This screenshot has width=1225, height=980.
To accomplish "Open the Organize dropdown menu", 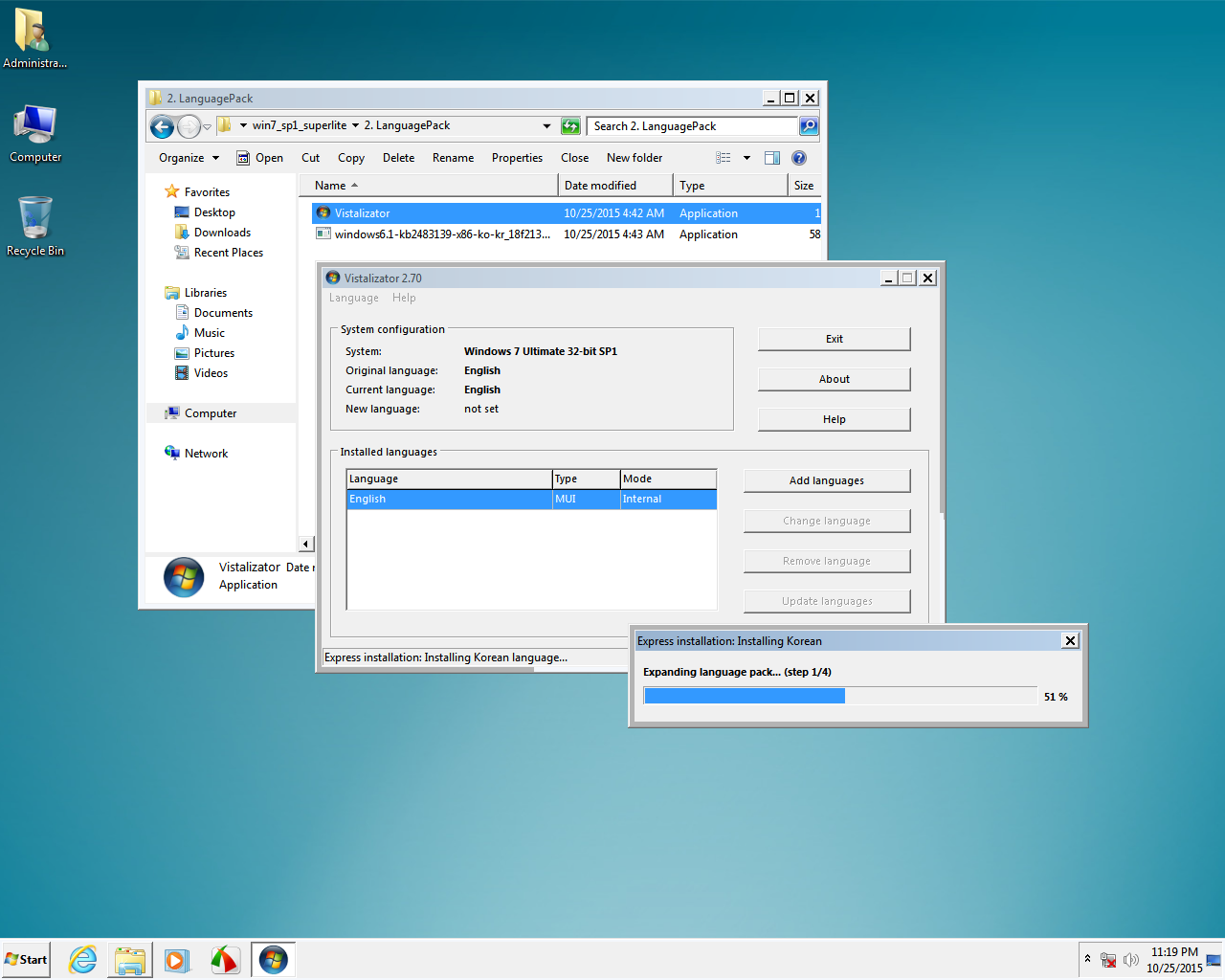I will coord(189,158).
